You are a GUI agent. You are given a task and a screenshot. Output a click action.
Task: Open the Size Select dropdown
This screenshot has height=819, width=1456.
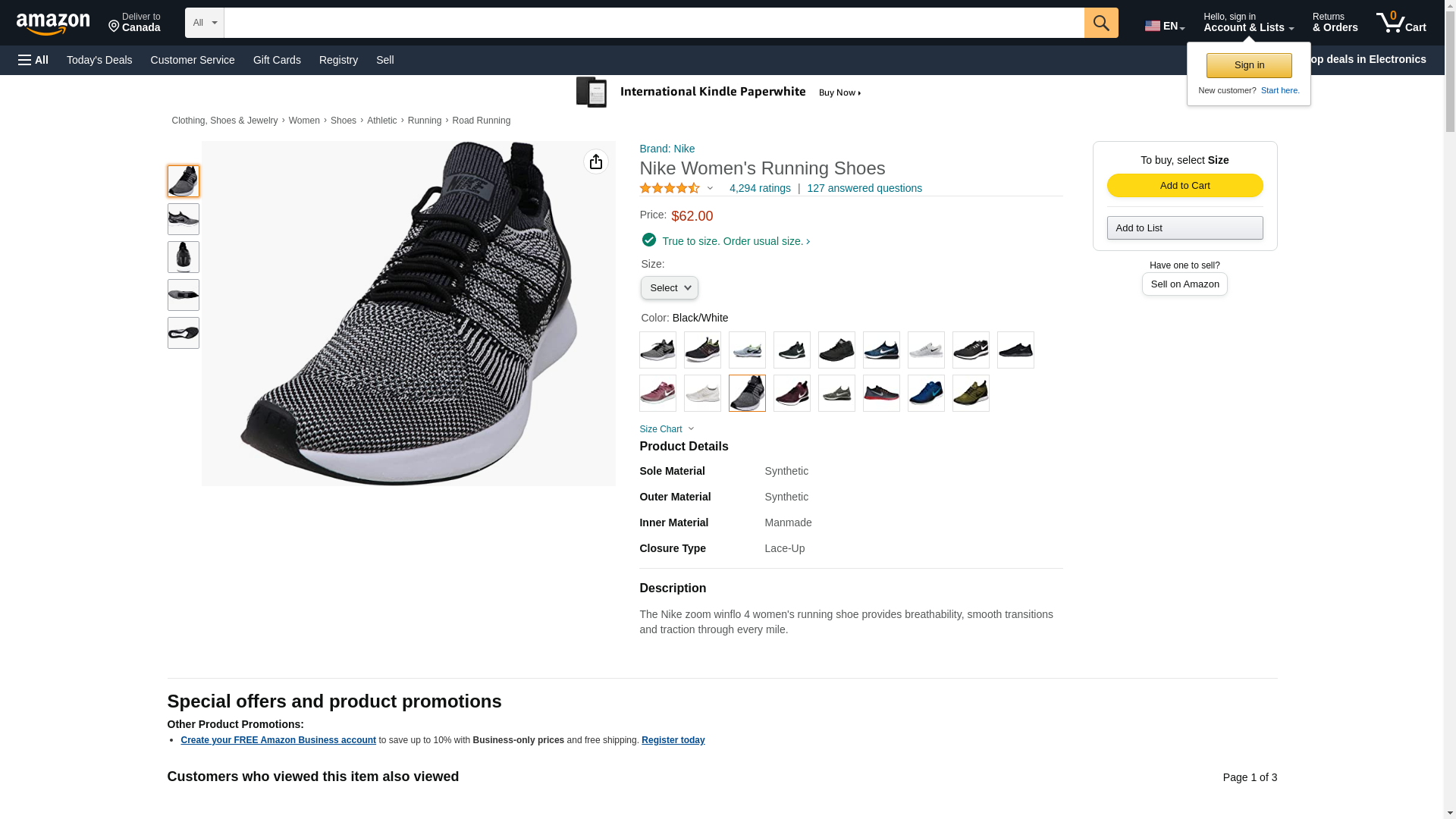[669, 288]
